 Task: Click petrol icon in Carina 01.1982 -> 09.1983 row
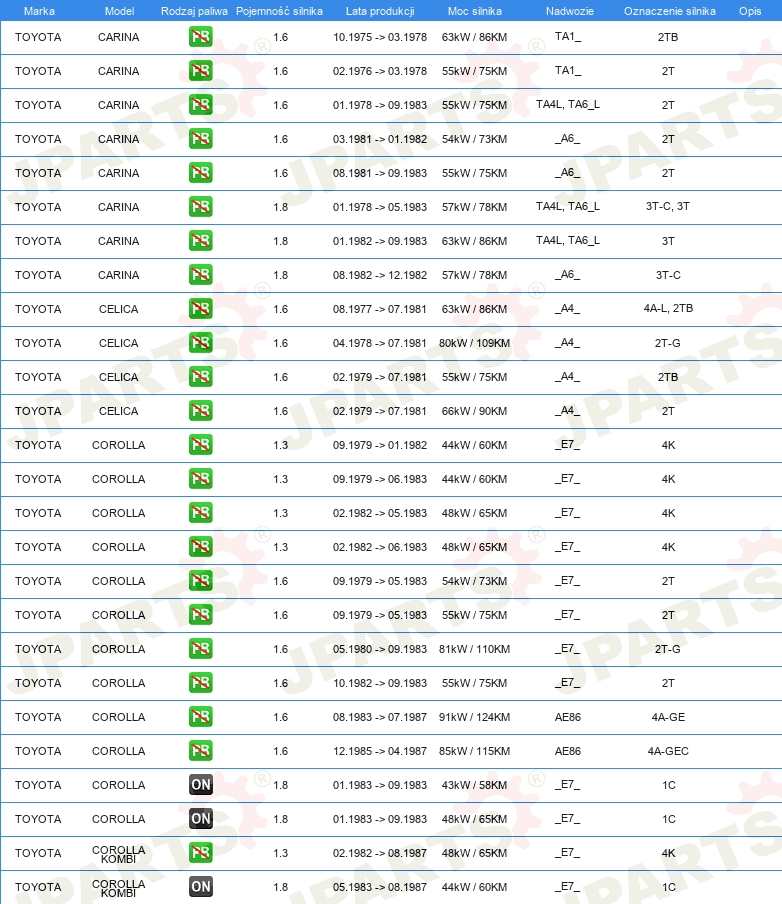click(201, 242)
